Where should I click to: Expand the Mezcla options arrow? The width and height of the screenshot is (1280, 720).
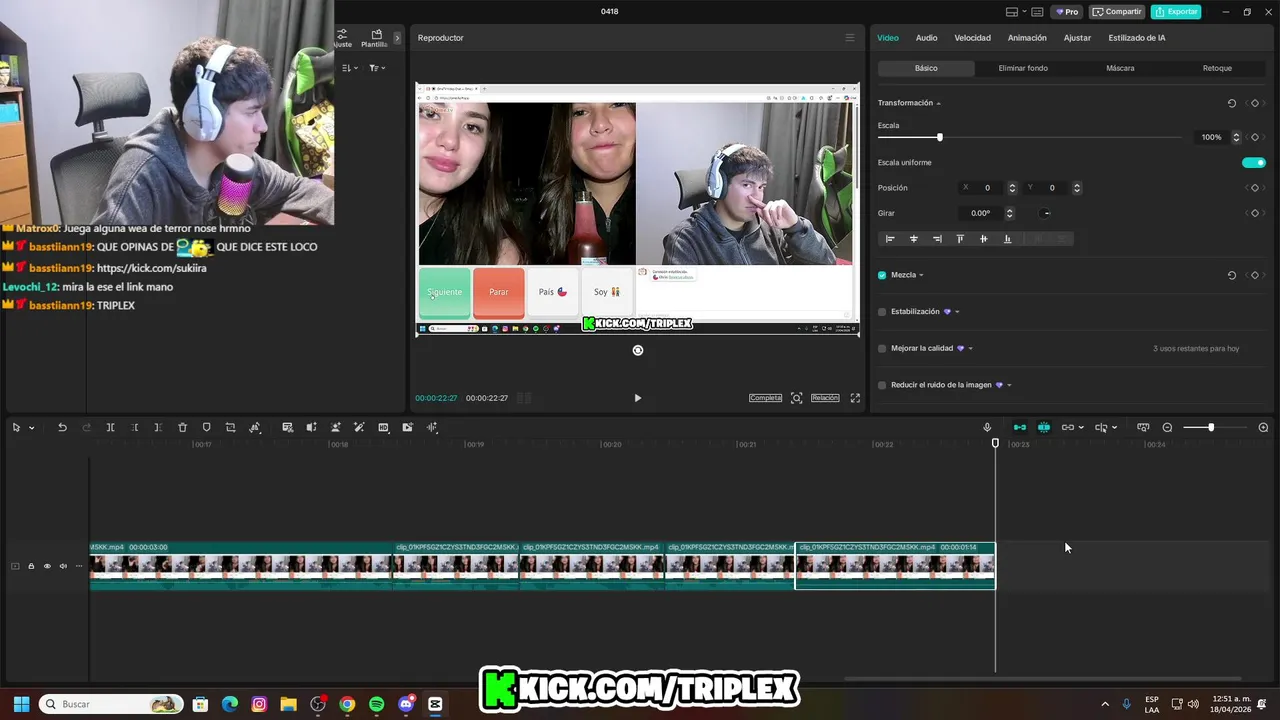click(921, 275)
